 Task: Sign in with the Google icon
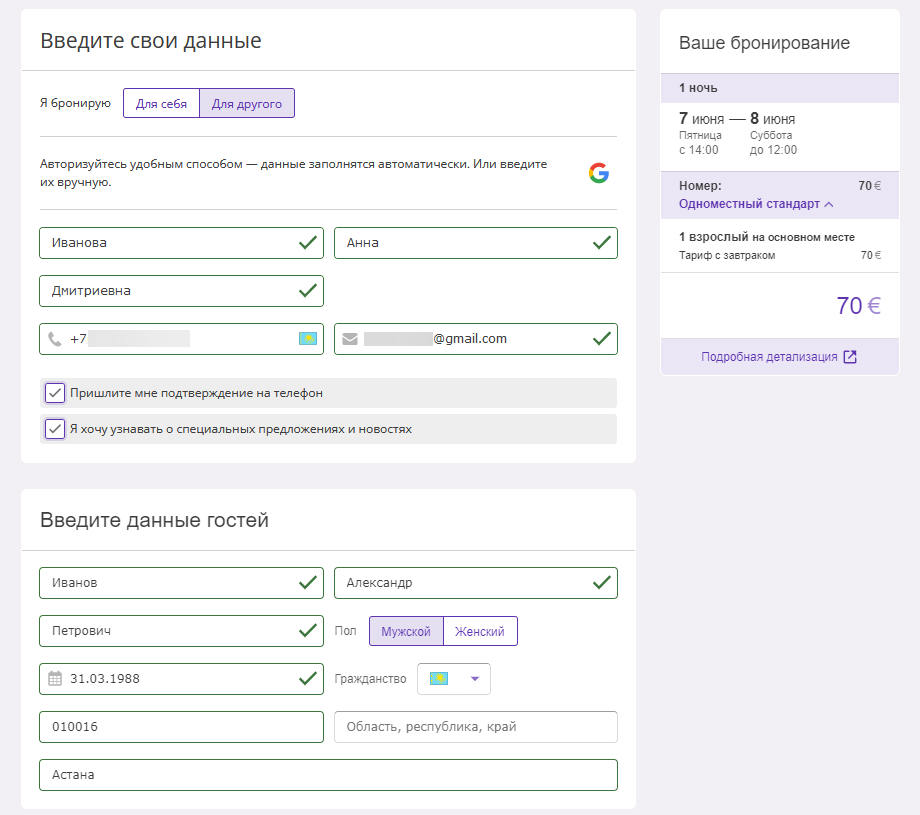(x=598, y=173)
